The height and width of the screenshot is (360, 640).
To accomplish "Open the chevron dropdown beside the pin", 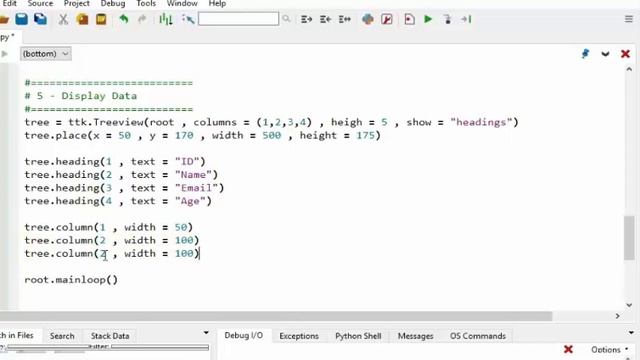I will click(x=605, y=54).
